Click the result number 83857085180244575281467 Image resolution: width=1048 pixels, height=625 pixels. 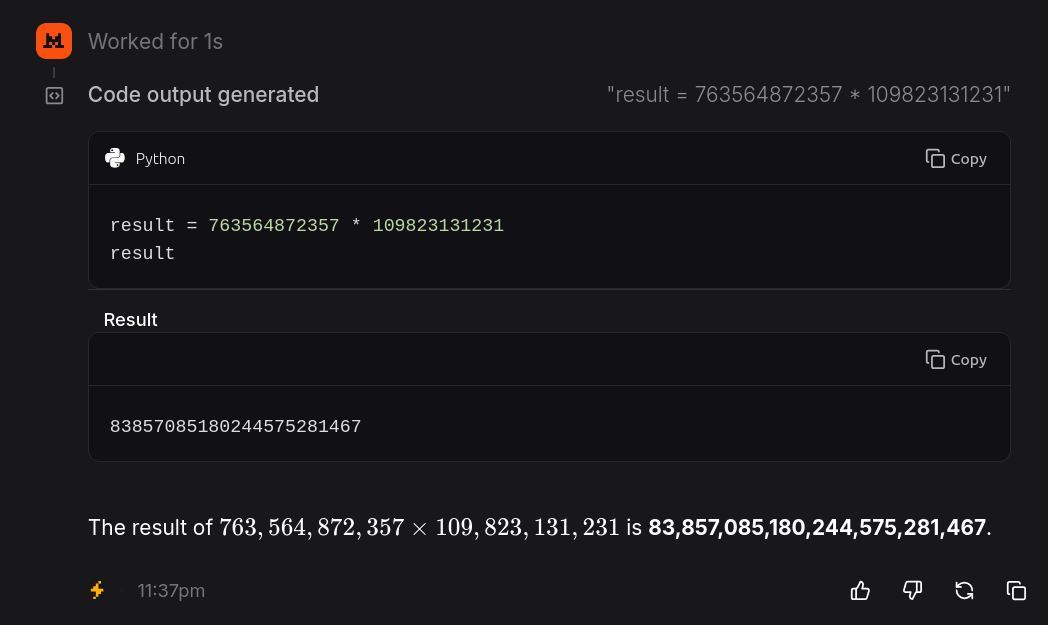pos(235,427)
